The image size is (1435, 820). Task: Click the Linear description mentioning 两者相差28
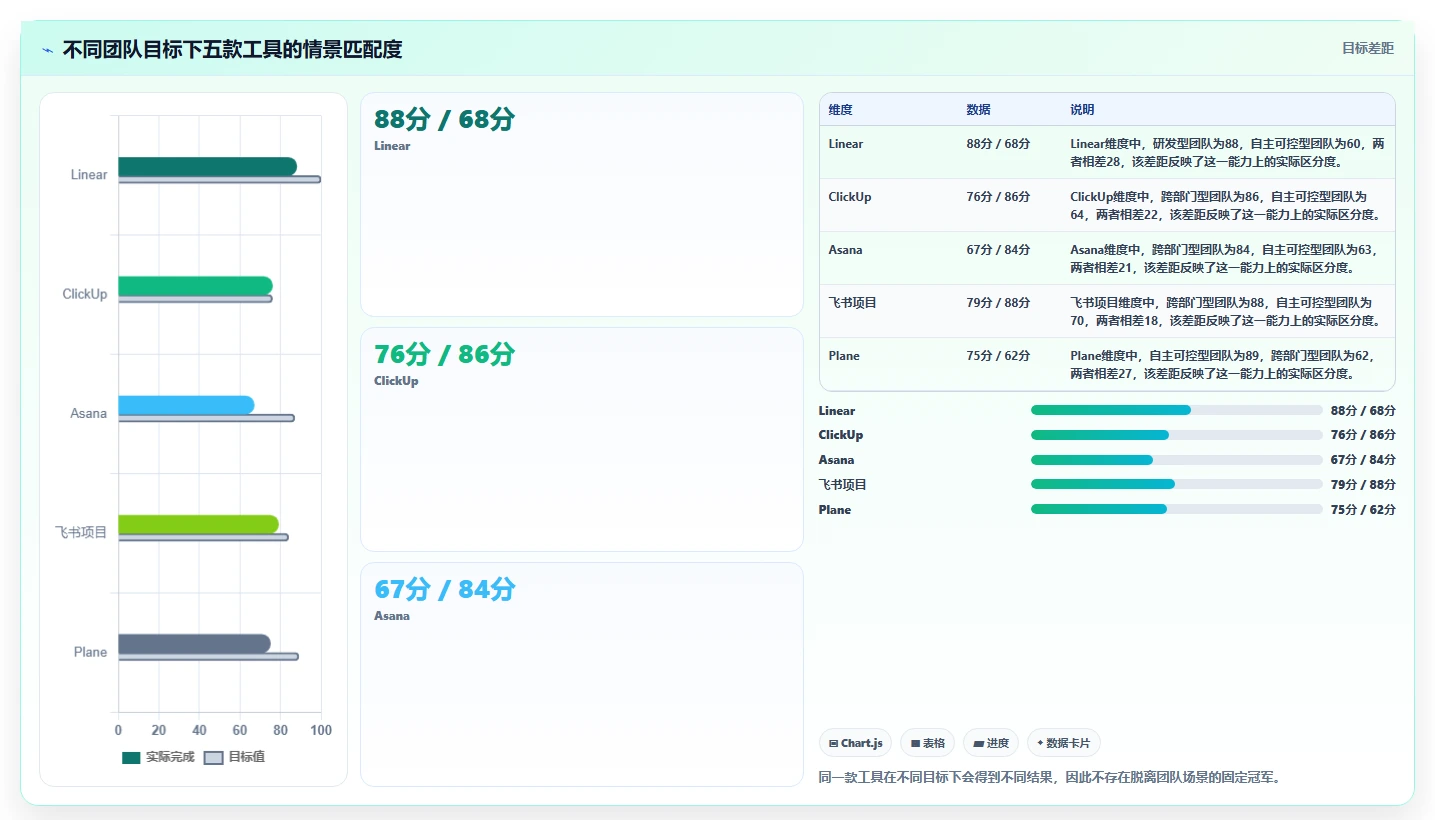pyautogui.click(x=1227, y=153)
